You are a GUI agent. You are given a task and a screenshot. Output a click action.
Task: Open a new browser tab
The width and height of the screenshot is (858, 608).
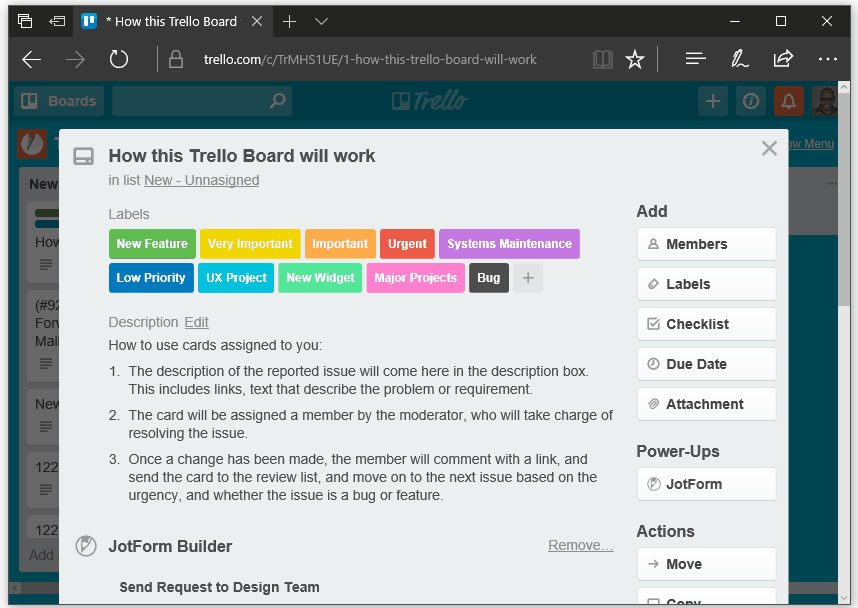[290, 21]
